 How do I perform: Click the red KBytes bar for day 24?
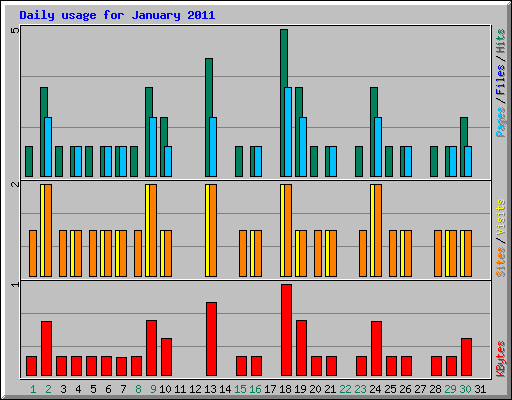[376, 349]
